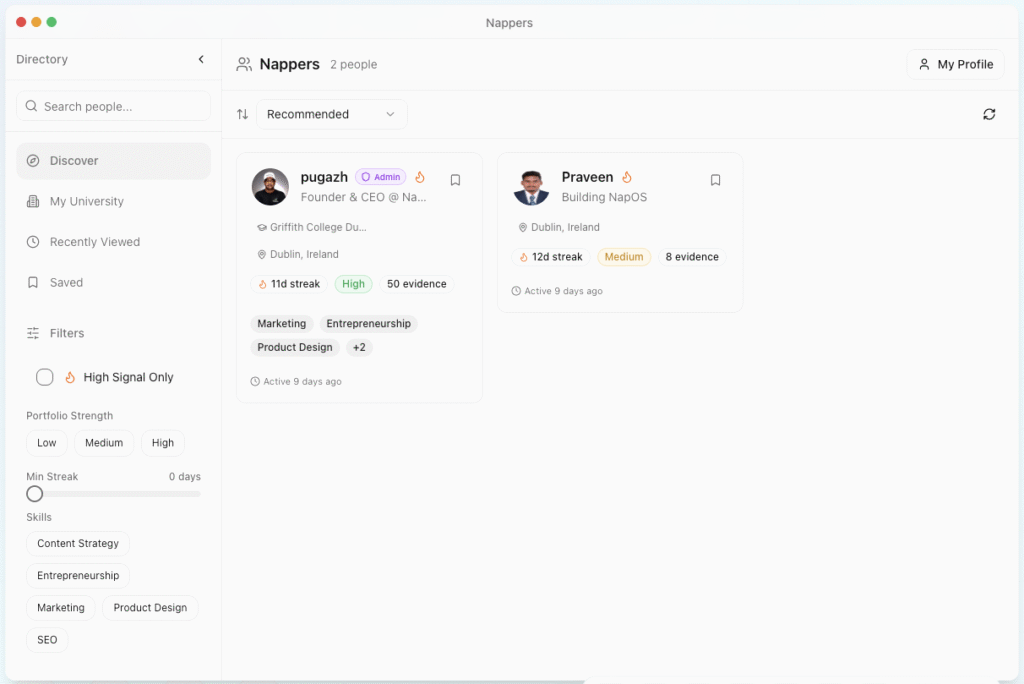Image resolution: width=1024 pixels, height=684 pixels.
Task: Click the refresh icon at top right
Action: coord(989,114)
